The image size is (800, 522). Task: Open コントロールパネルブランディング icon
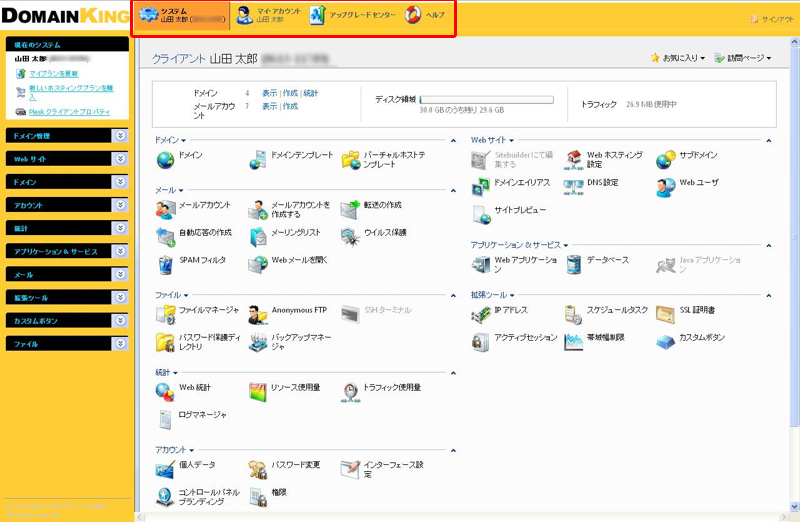[165, 498]
